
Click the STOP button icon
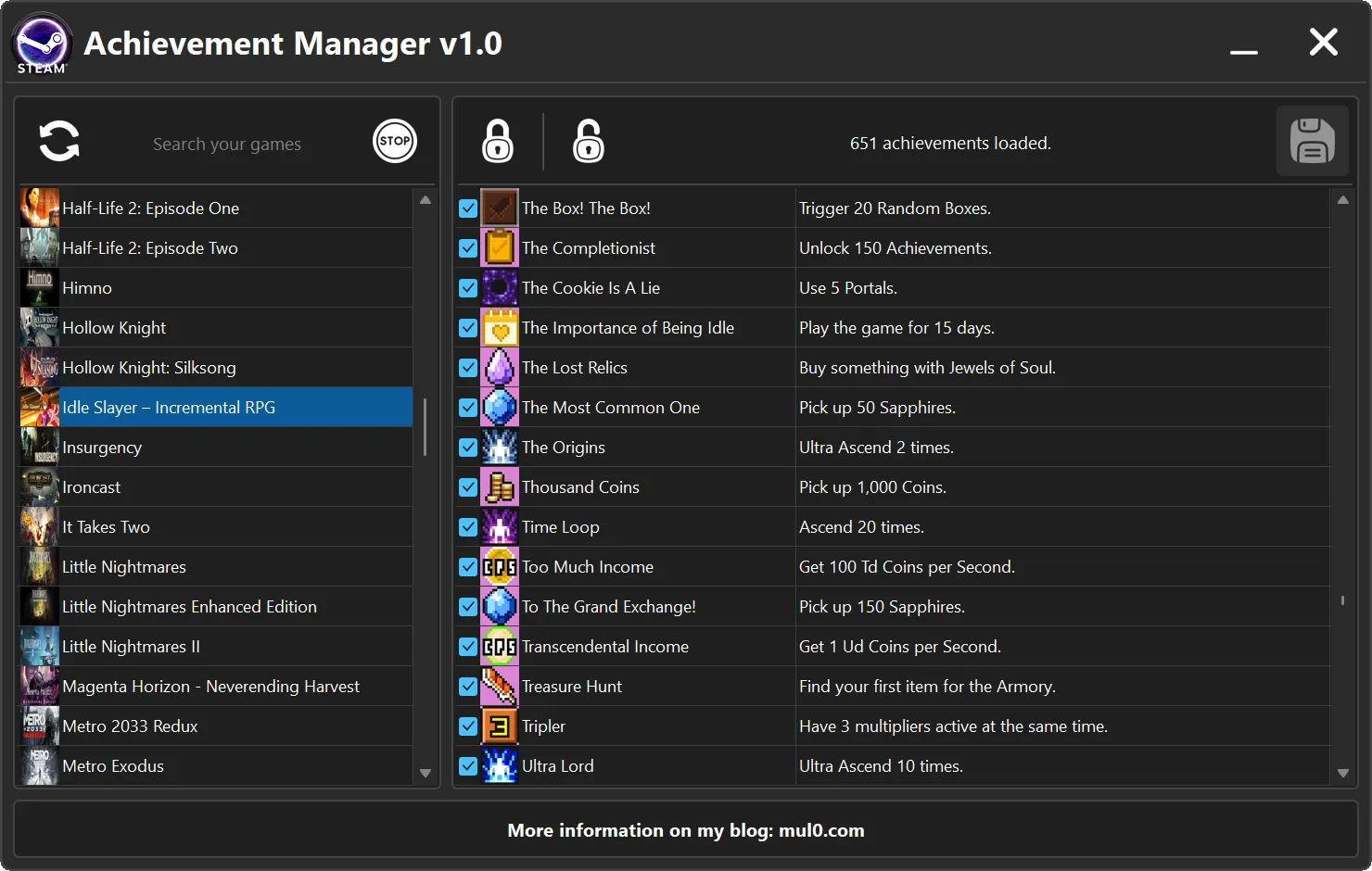point(395,142)
